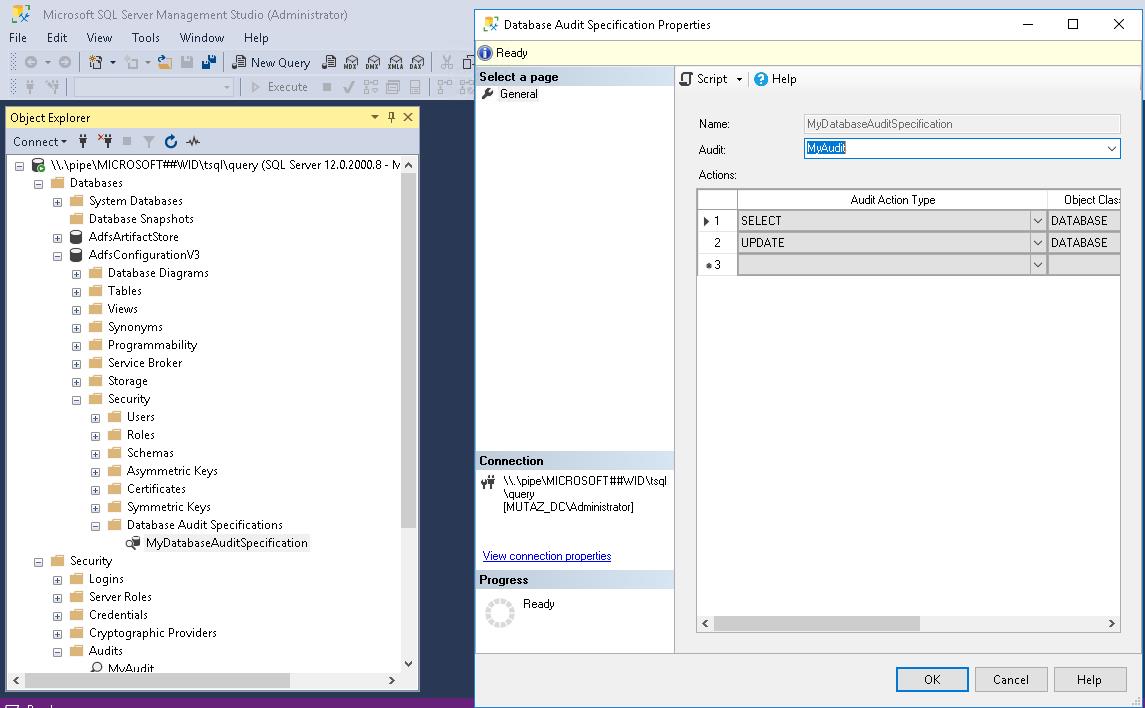Click the OK button

pos(932,680)
